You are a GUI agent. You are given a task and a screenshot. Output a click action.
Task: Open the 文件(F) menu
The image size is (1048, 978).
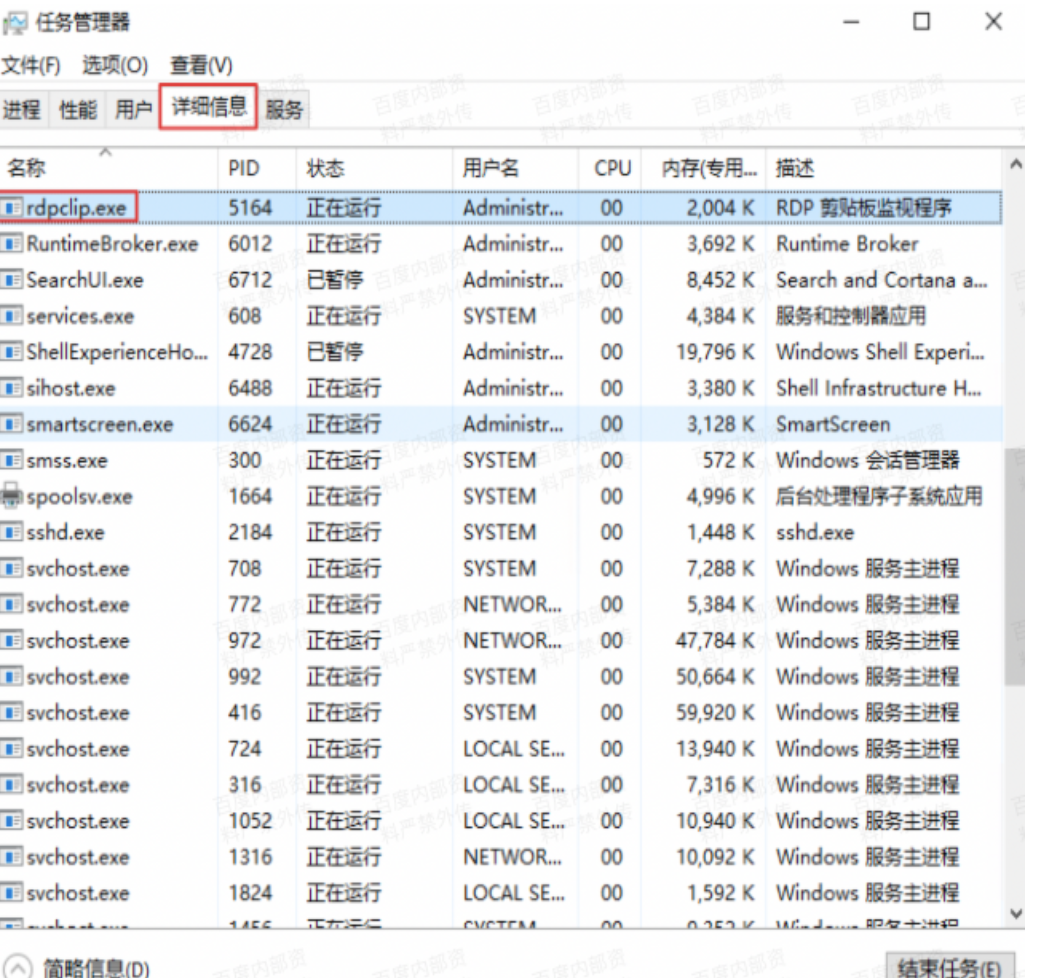click(x=31, y=66)
